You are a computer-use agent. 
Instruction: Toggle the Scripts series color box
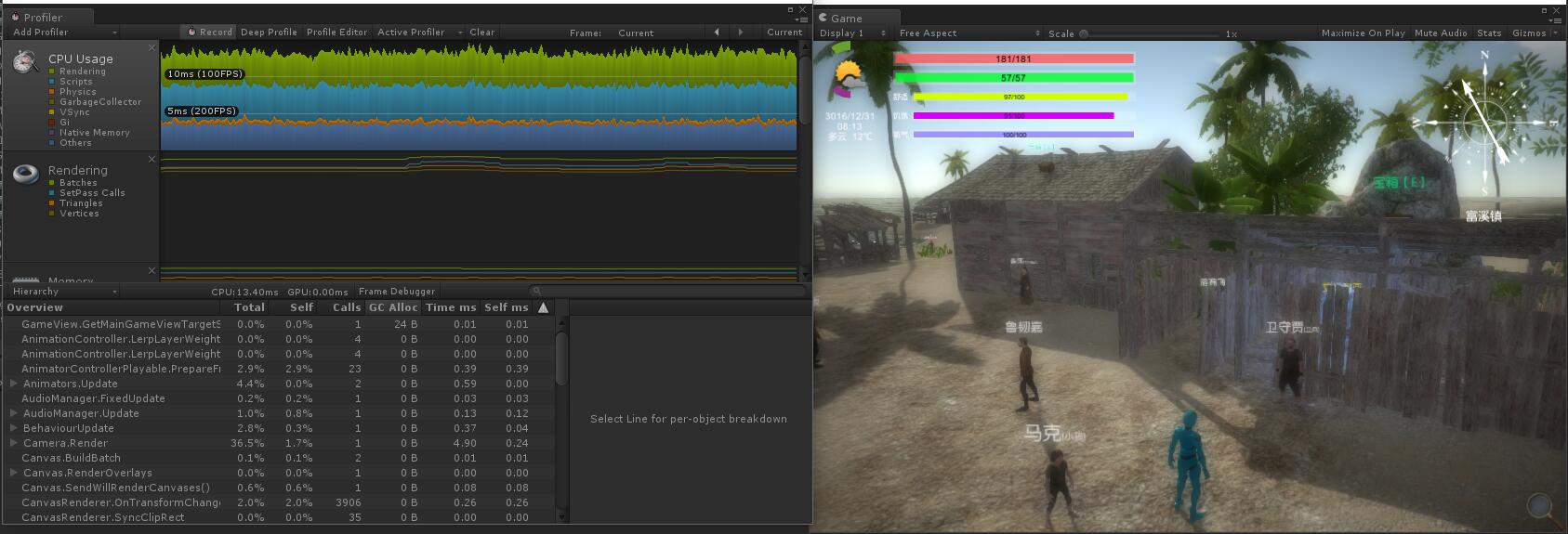pyautogui.click(x=52, y=82)
